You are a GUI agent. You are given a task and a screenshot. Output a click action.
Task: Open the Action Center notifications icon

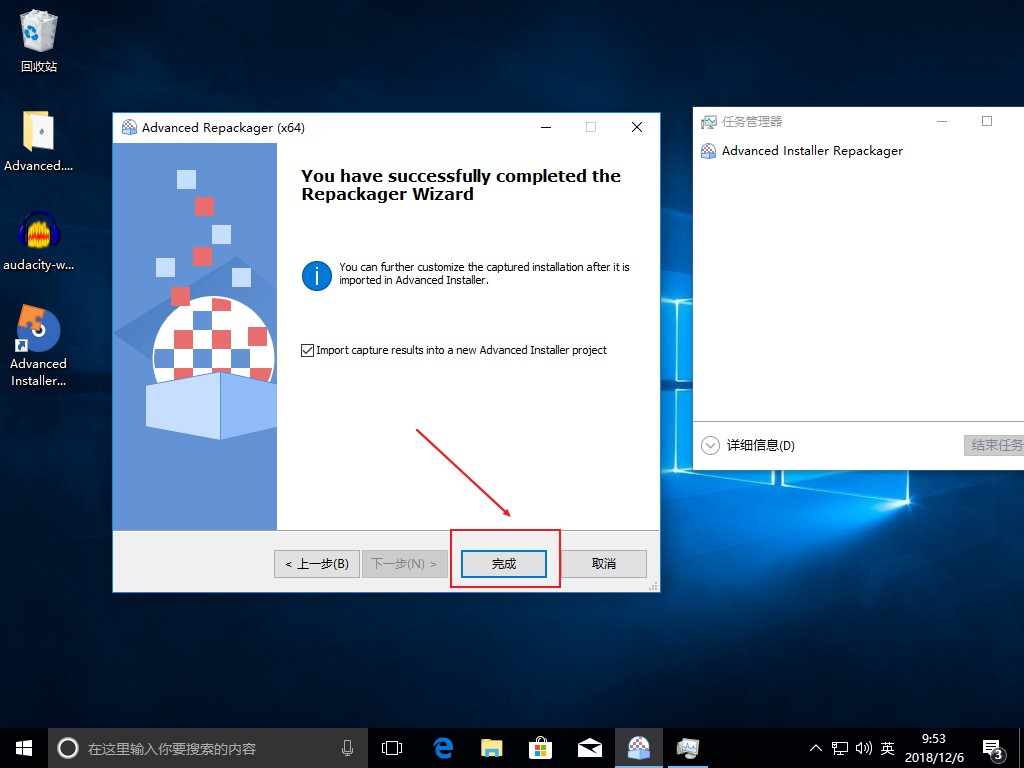point(993,749)
